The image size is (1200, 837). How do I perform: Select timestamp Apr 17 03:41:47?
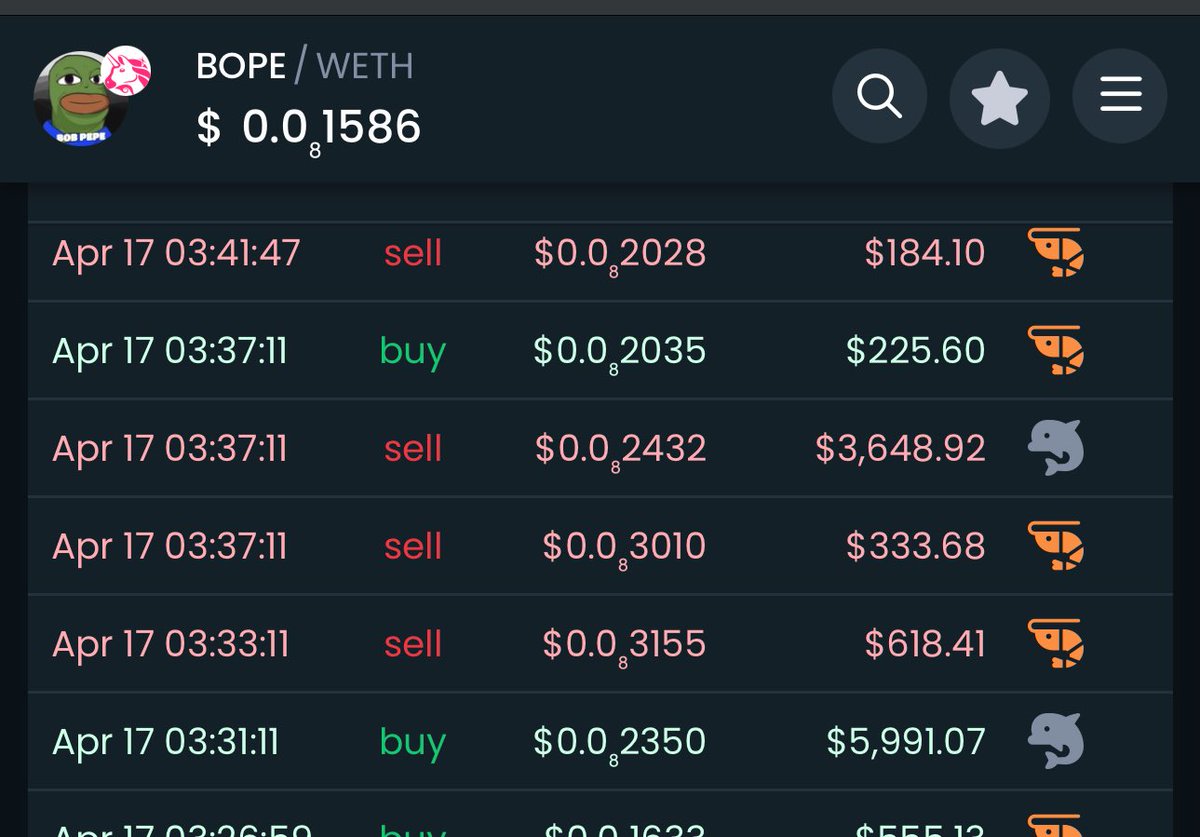(176, 254)
